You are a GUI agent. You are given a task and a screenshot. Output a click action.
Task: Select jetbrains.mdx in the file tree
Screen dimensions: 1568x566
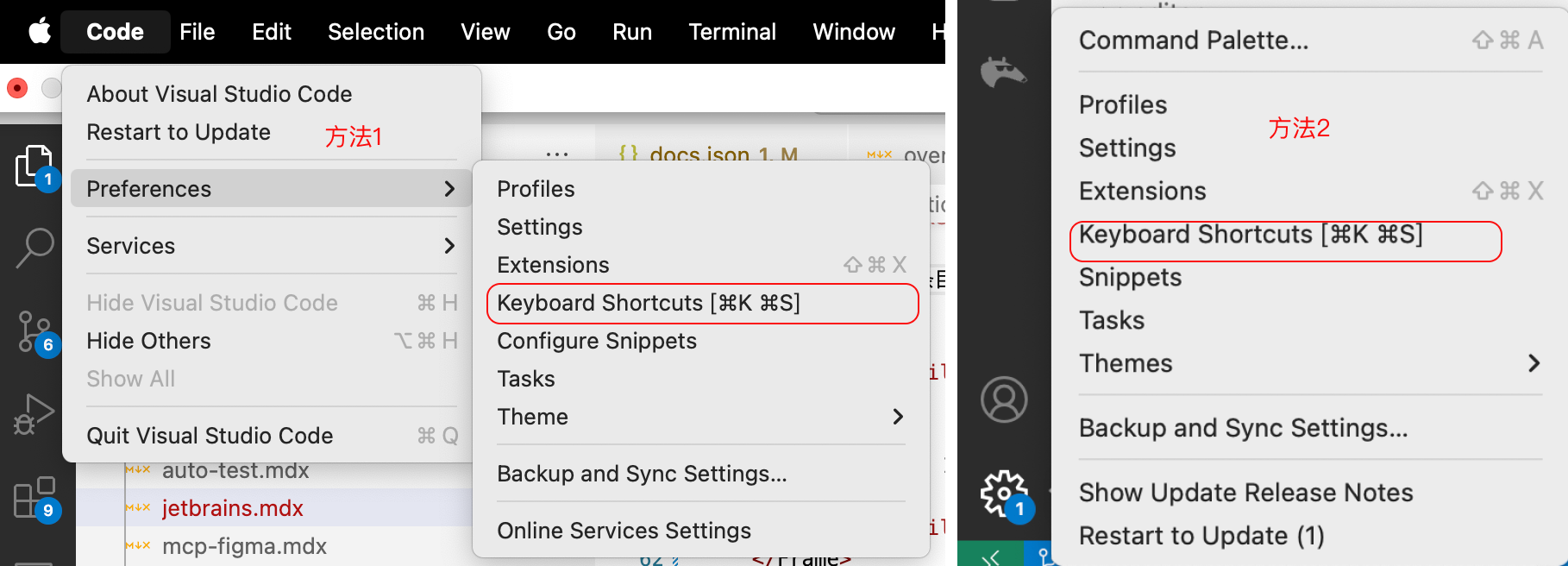[232, 508]
